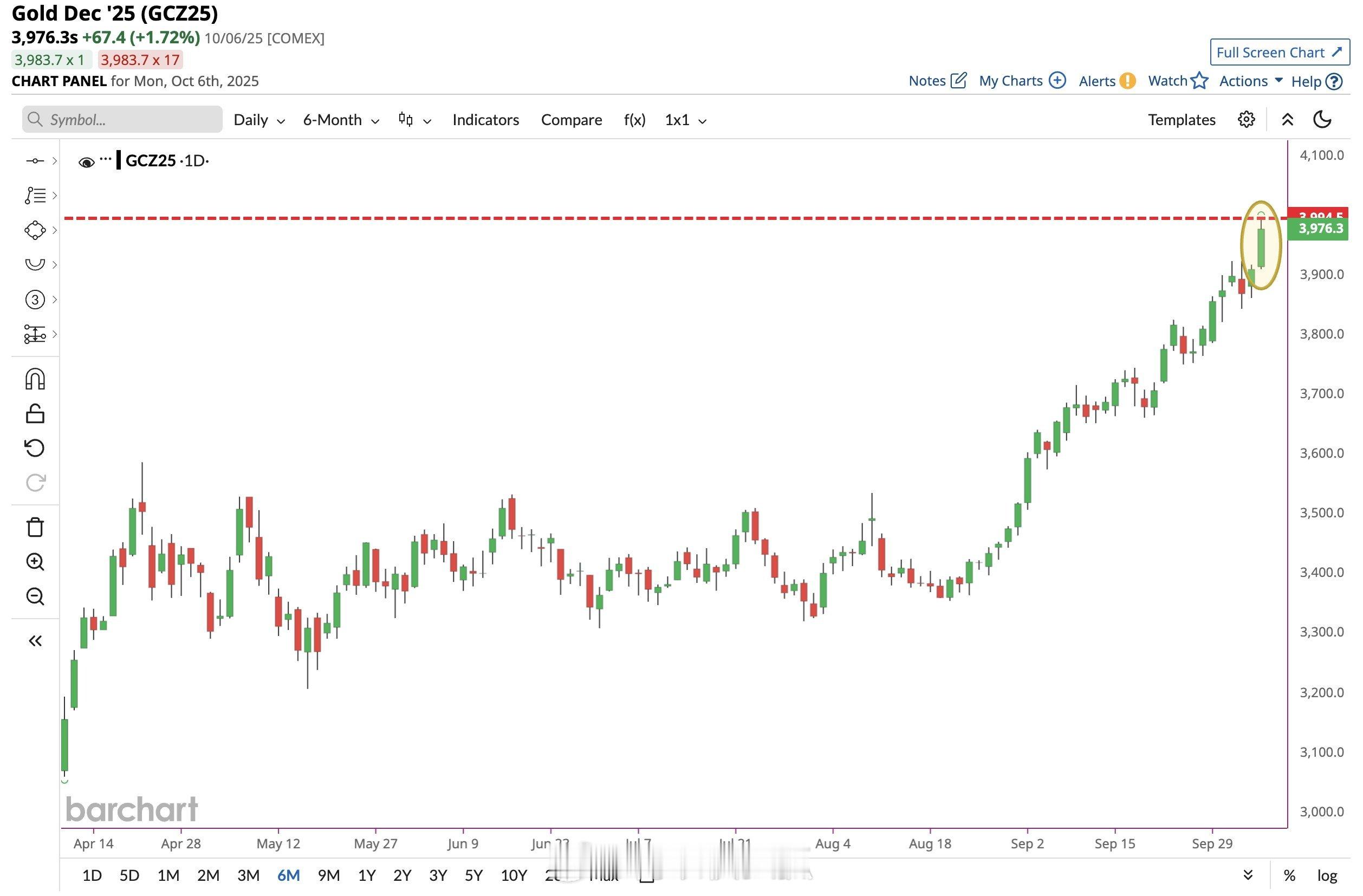
Task: Open the Fibonacci tools icon
Action: click(35, 194)
